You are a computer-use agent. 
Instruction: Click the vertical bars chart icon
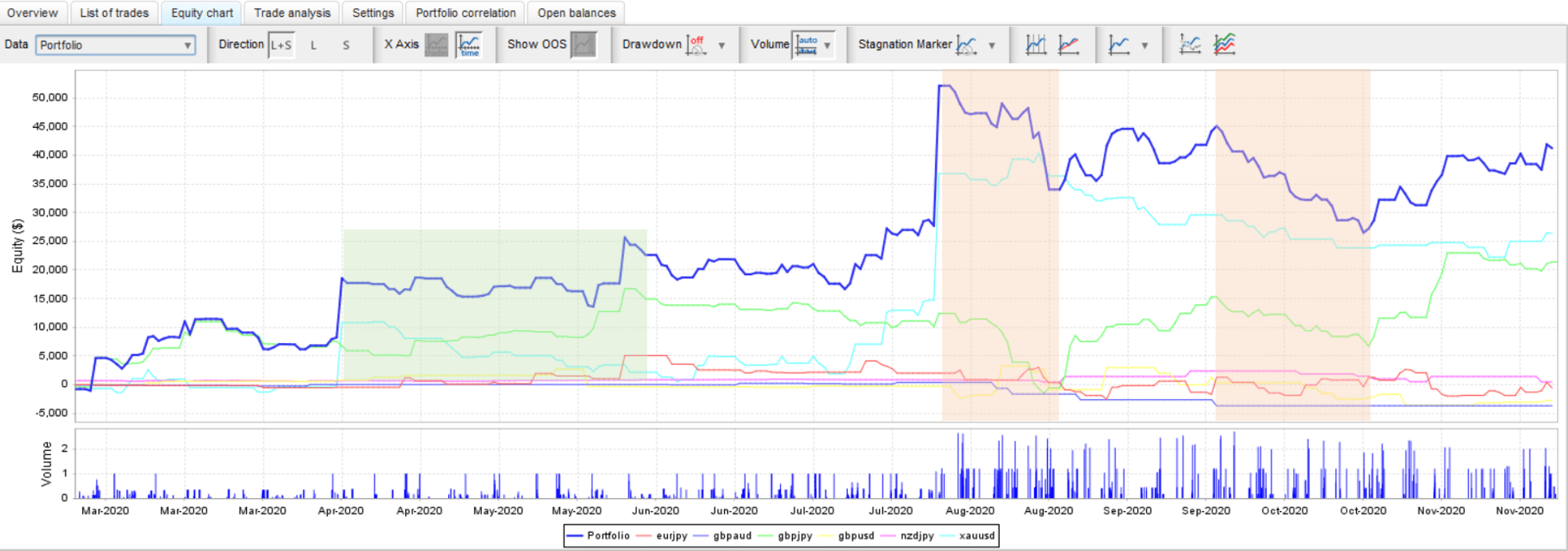(x=1036, y=45)
